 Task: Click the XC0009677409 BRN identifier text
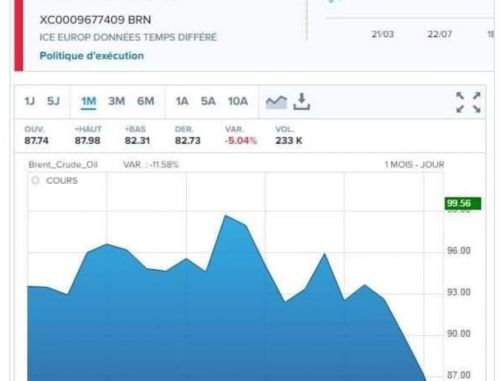[95, 20]
